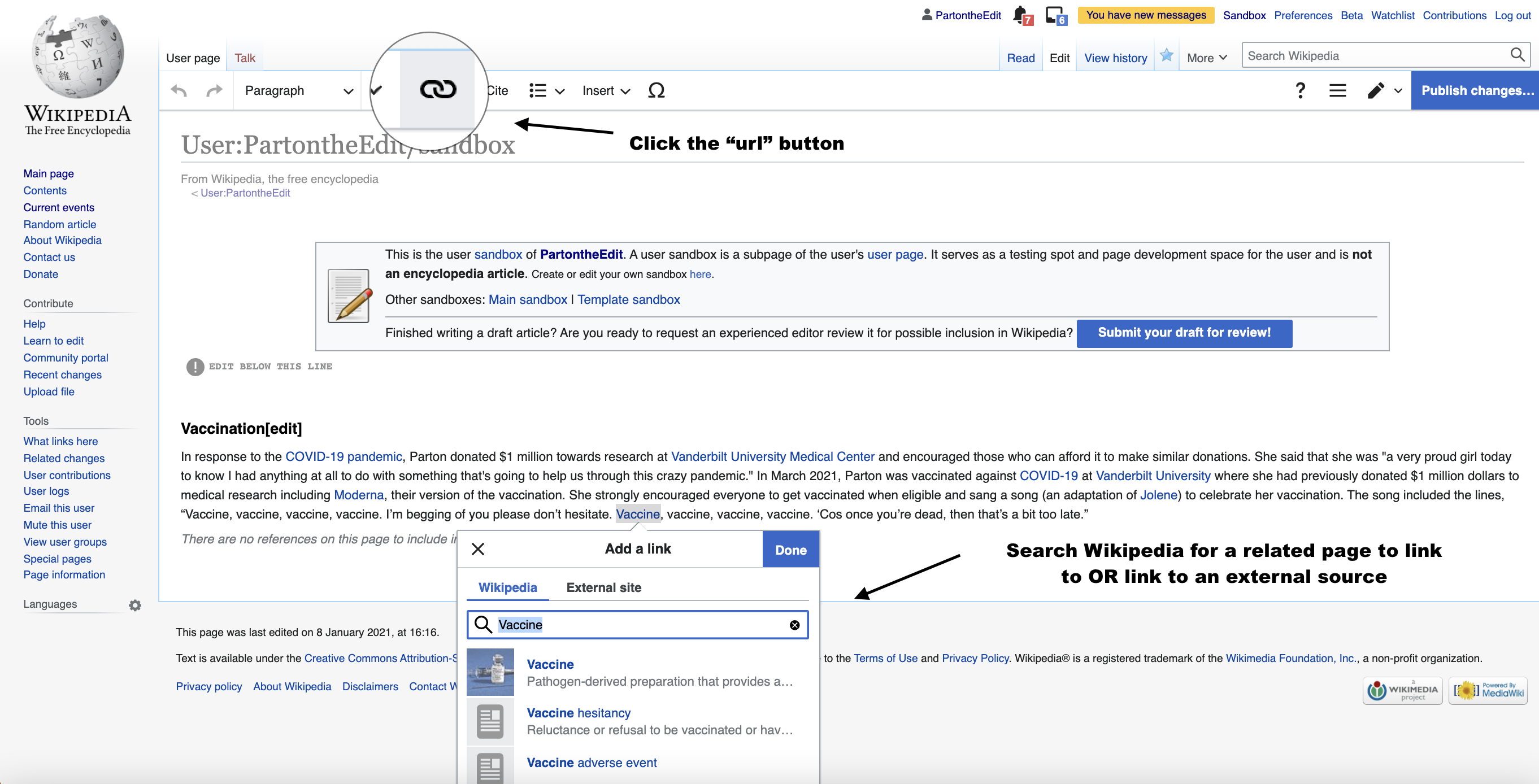Viewport: 1539px width, 784px height.
Task: Open the list structure dropdown
Action: pyautogui.click(x=547, y=90)
